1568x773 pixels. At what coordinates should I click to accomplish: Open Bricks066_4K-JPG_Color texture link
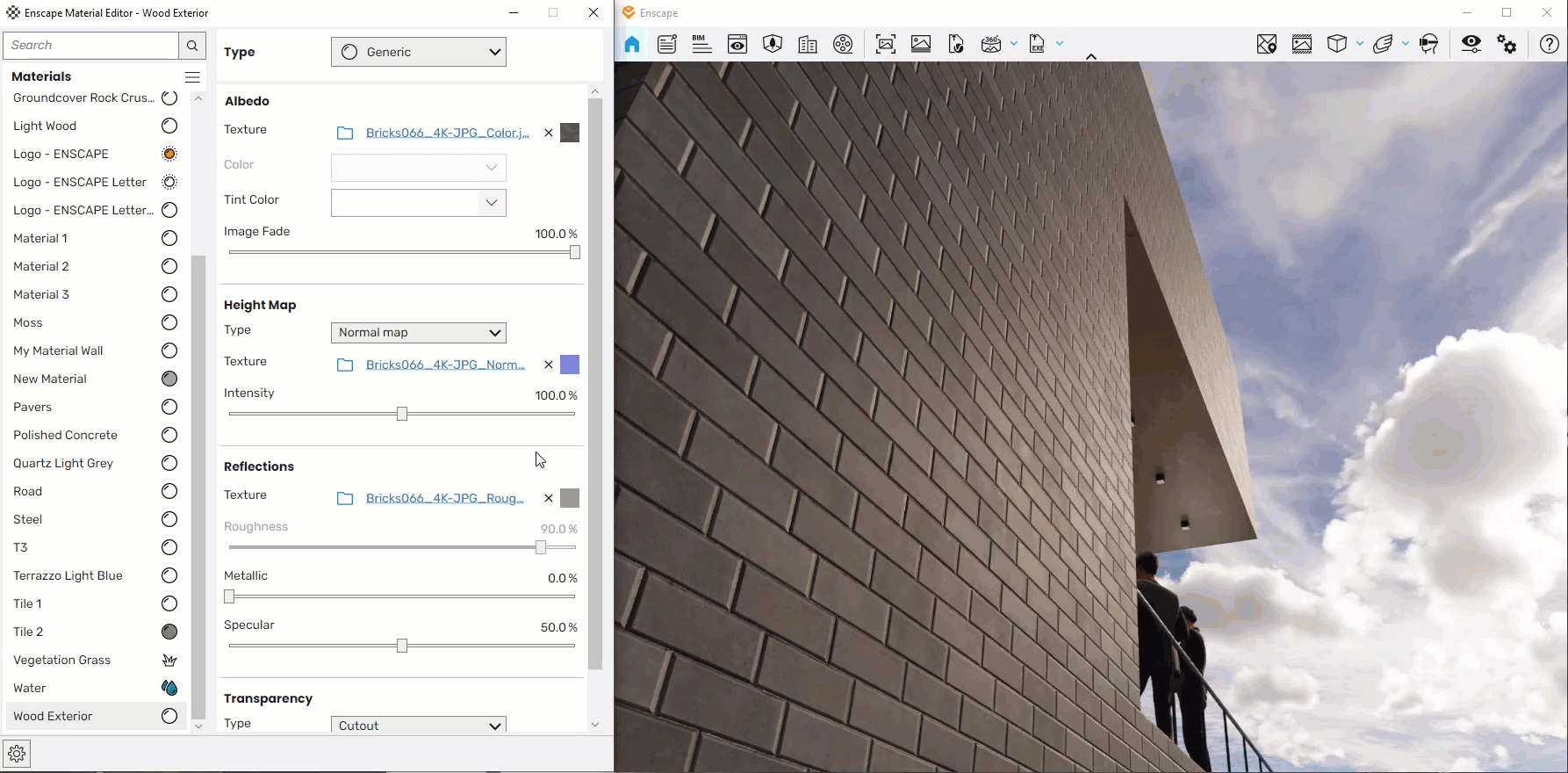pyautogui.click(x=448, y=133)
